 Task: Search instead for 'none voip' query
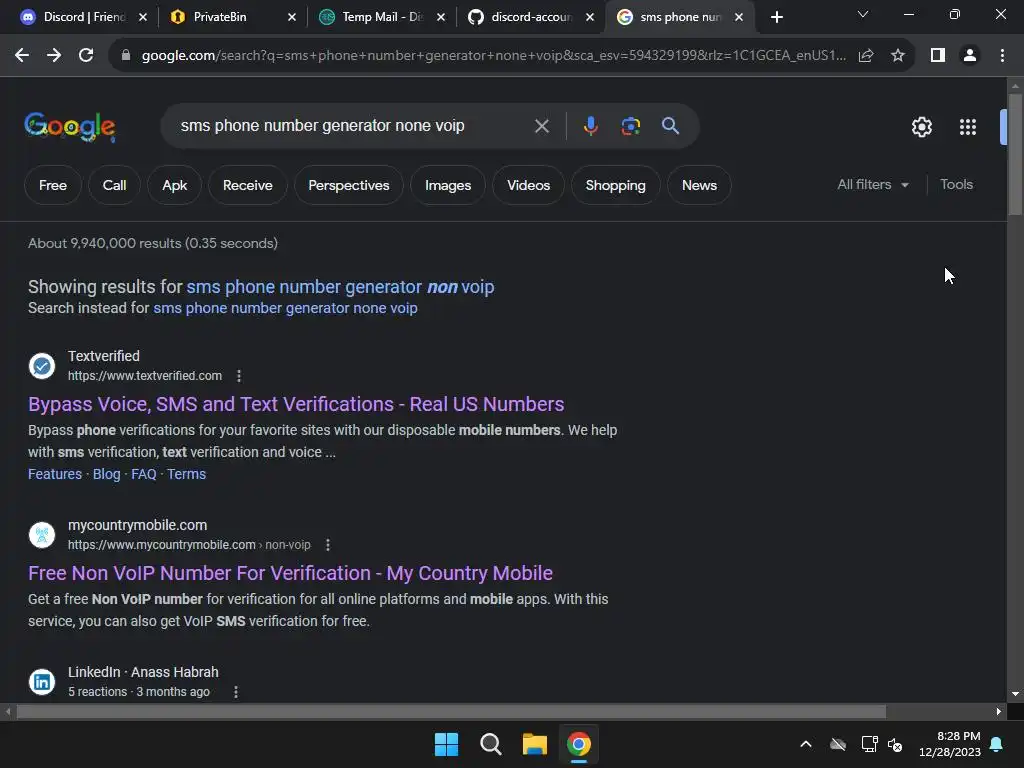pos(285,308)
